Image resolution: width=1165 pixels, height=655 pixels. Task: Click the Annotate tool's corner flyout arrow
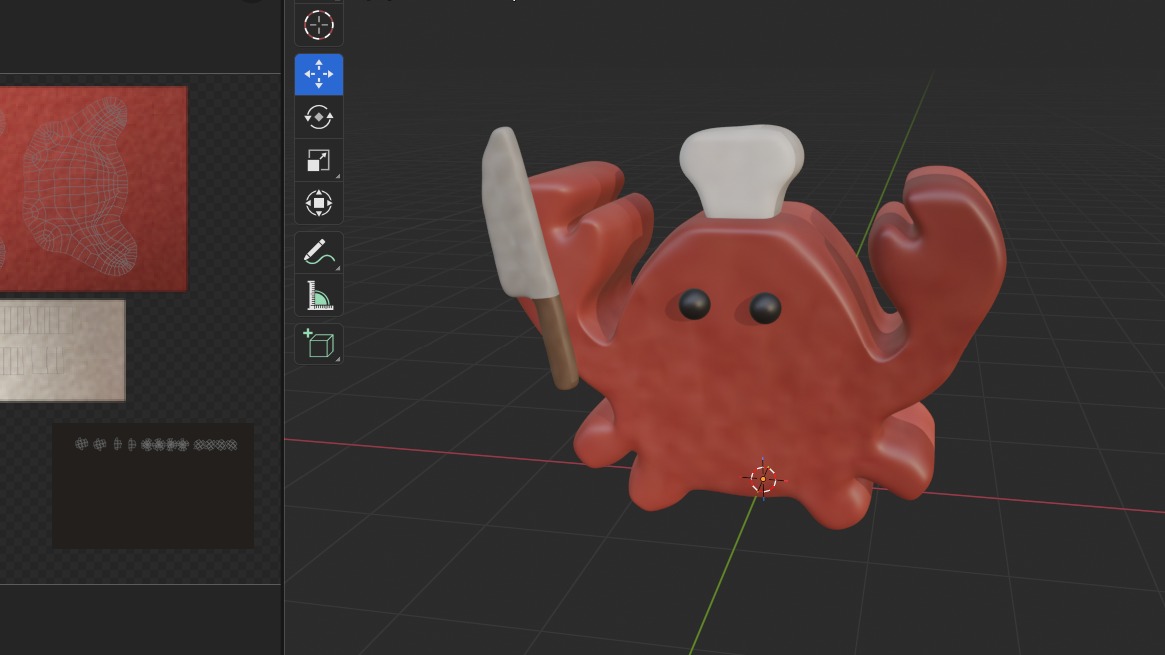338,268
